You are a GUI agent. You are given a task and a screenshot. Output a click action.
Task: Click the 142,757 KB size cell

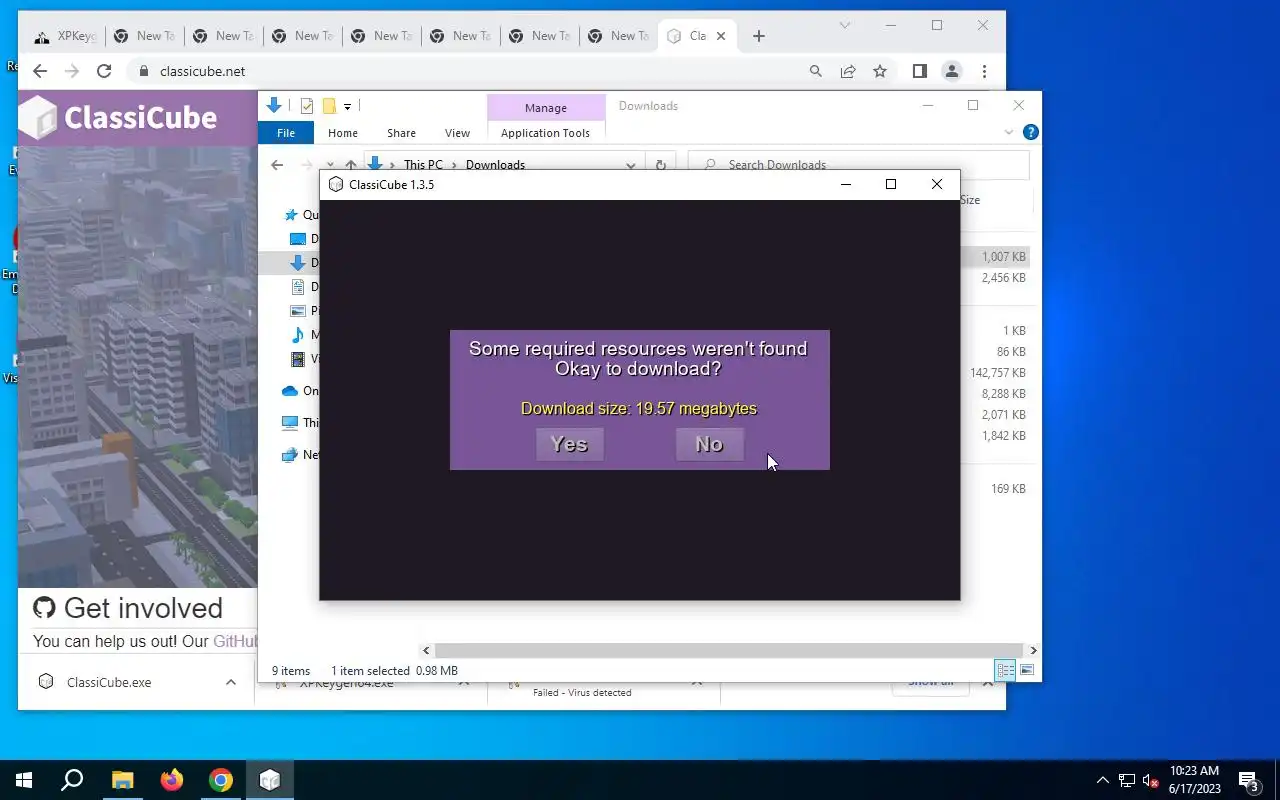tap(997, 373)
